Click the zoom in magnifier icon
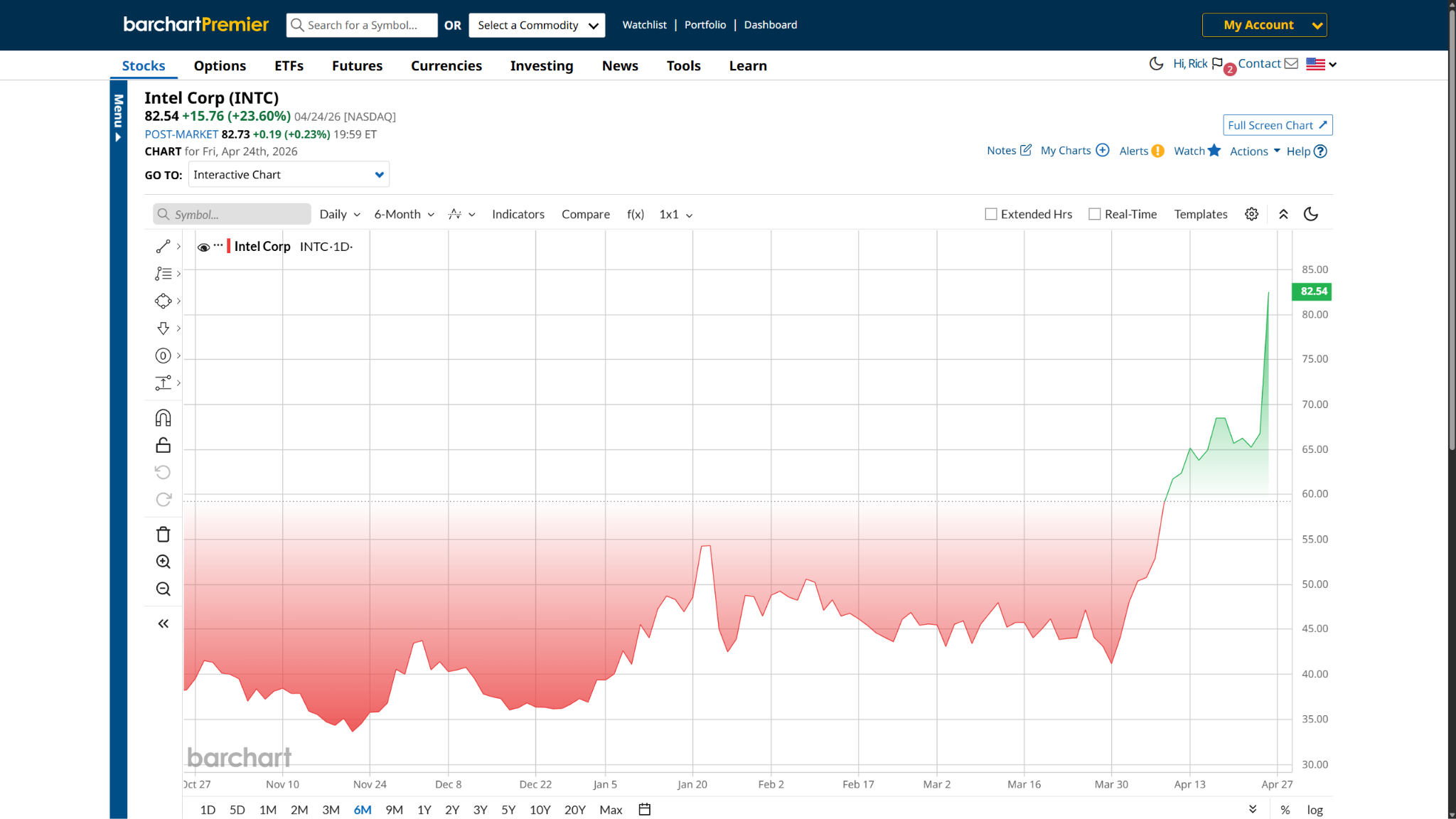The width and height of the screenshot is (1456, 819). tap(163, 562)
